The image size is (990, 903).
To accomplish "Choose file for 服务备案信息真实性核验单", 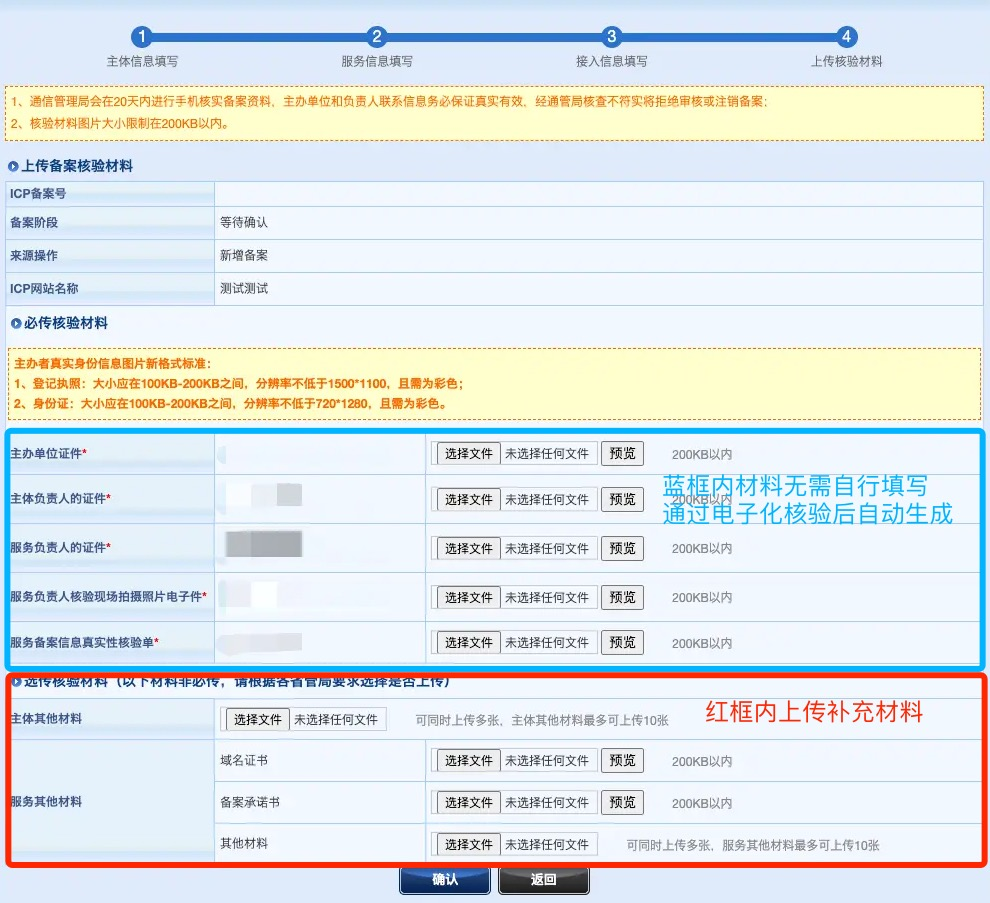I will [468, 643].
